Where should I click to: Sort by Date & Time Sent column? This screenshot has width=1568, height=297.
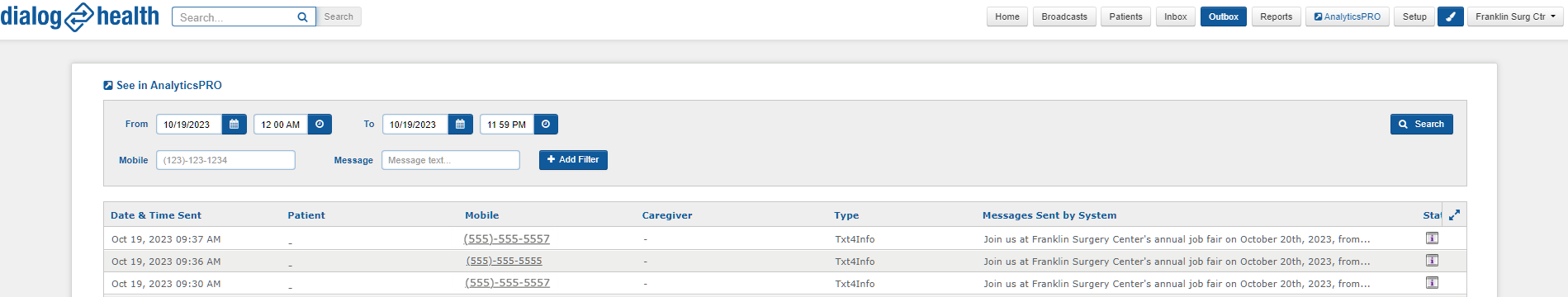pos(156,215)
